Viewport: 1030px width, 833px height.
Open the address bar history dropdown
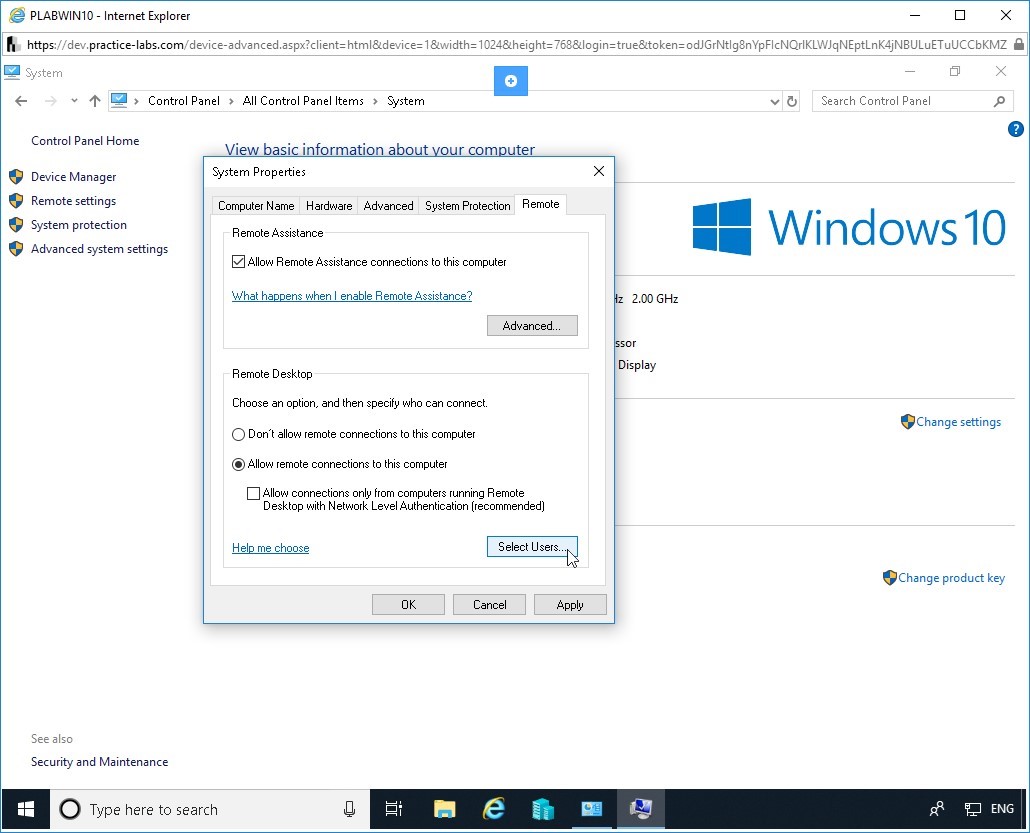coord(774,101)
